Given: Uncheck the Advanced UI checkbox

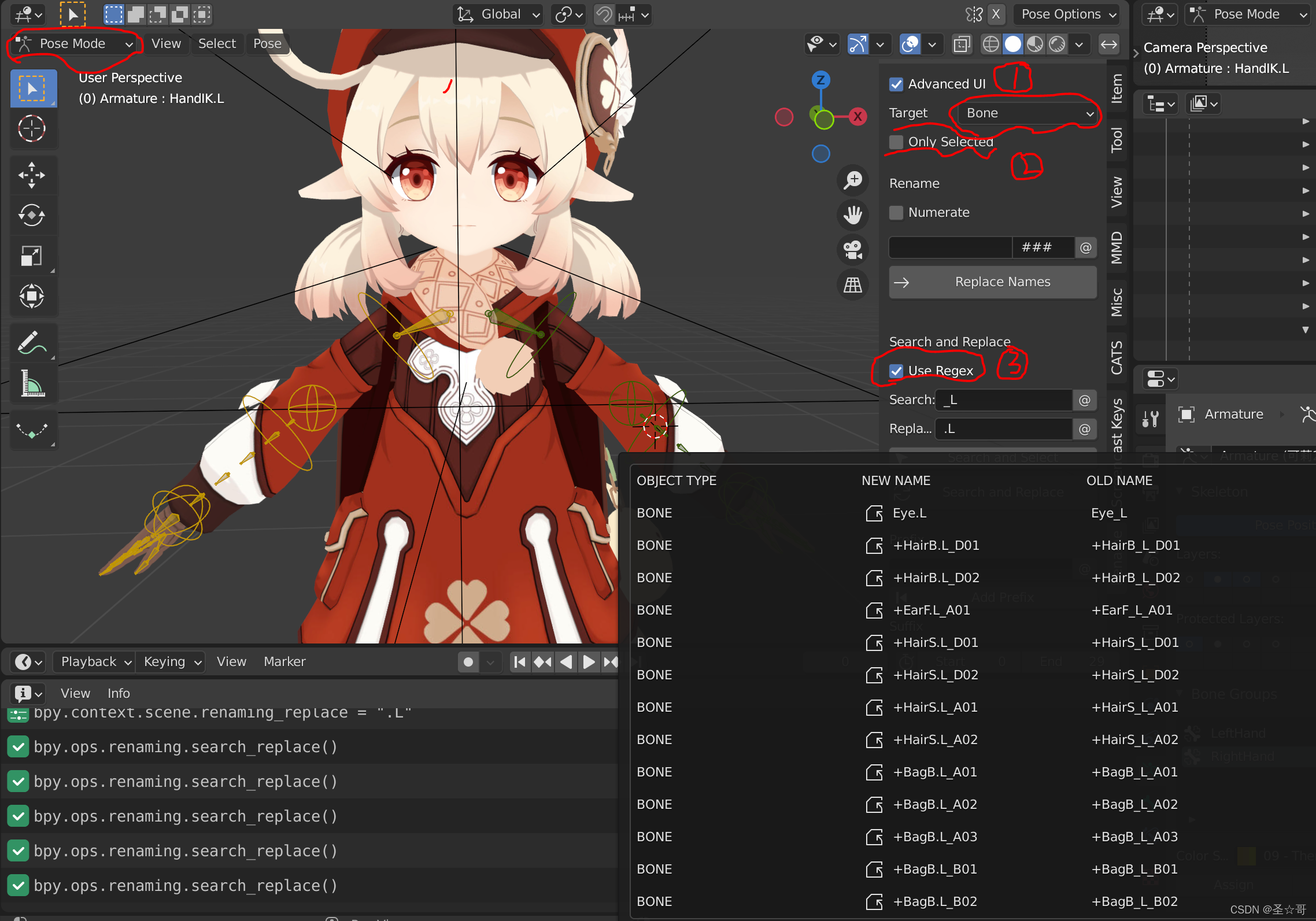Looking at the screenshot, I should [x=896, y=84].
